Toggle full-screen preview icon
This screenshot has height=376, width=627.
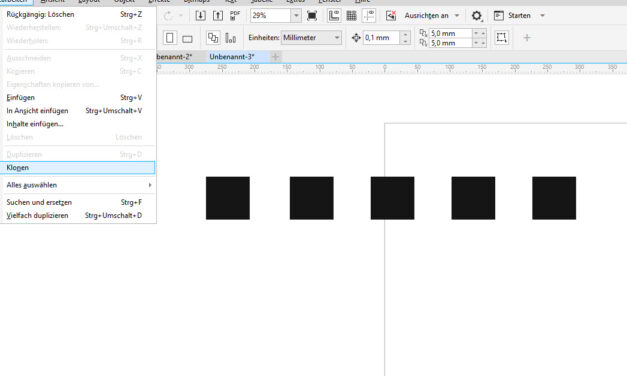pyautogui.click(x=312, y=16)
